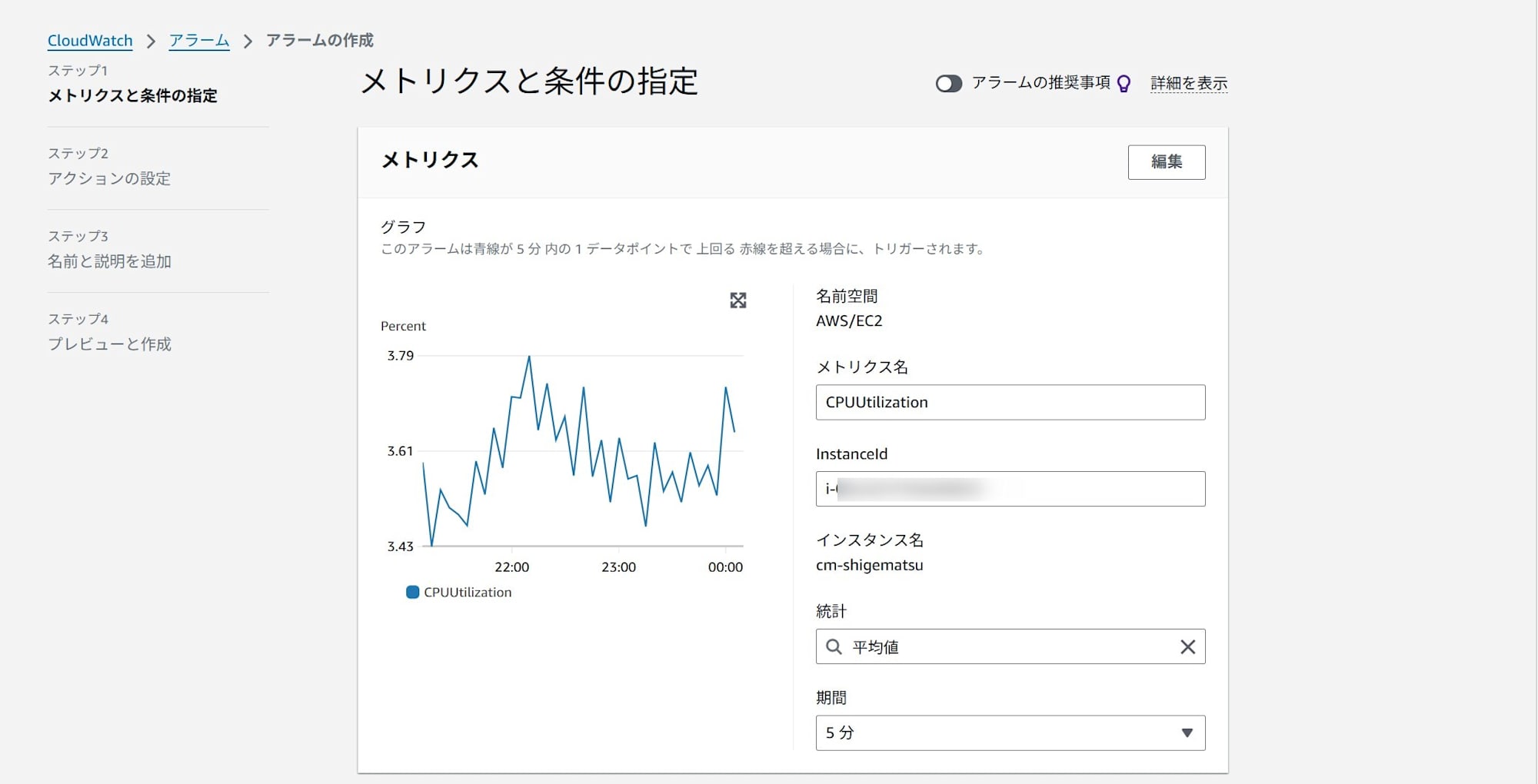Select ステップ2 アクションの設定

click(109, 167)
